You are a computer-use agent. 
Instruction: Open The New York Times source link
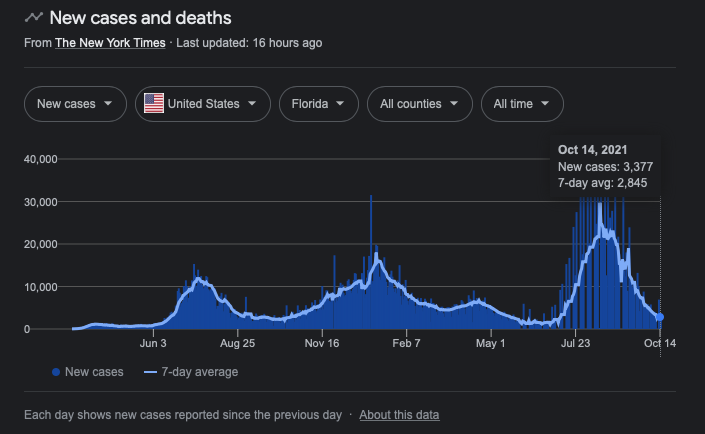point(110,43)
